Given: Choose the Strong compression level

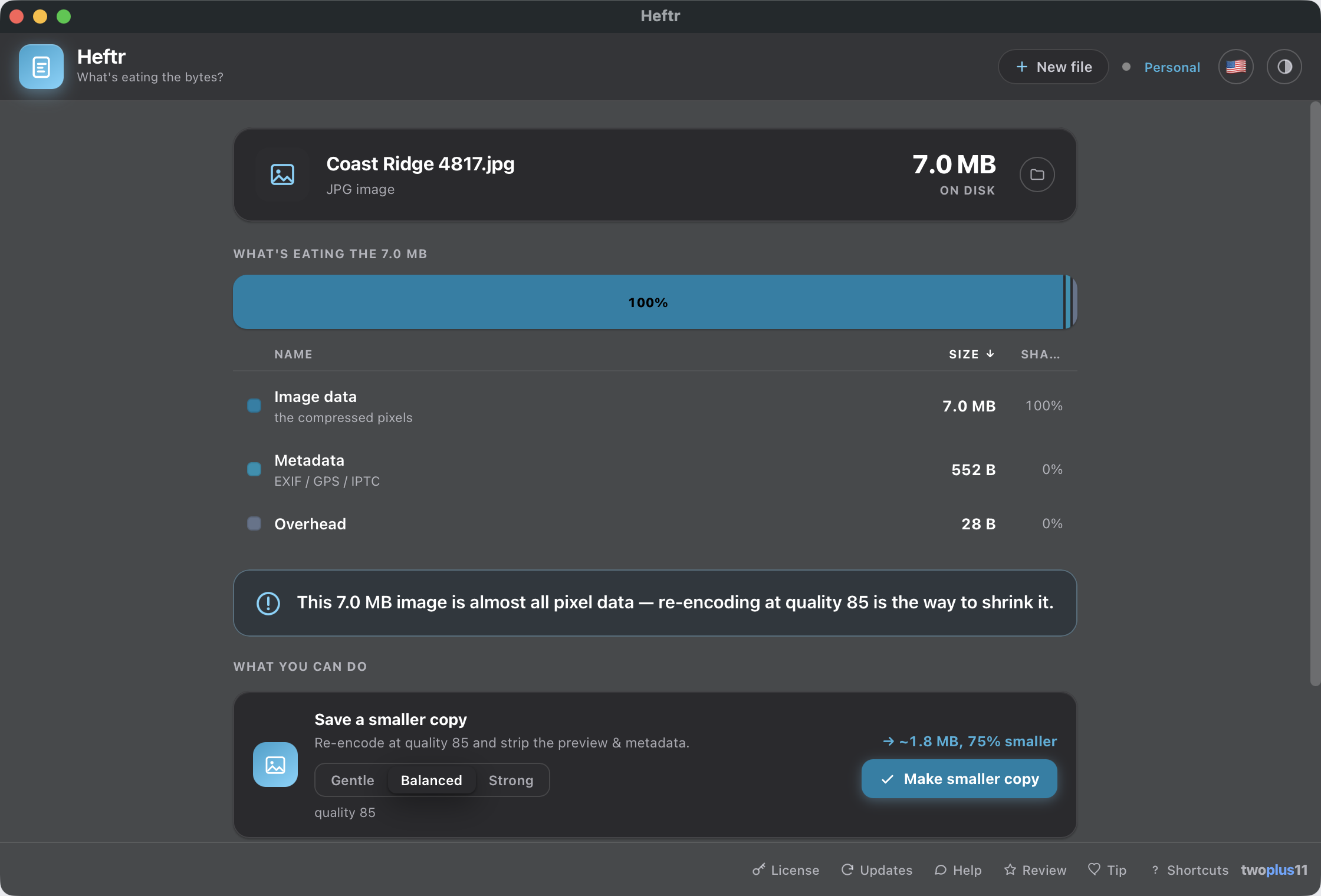Looking at the screenshot, I should click(511, 780).
